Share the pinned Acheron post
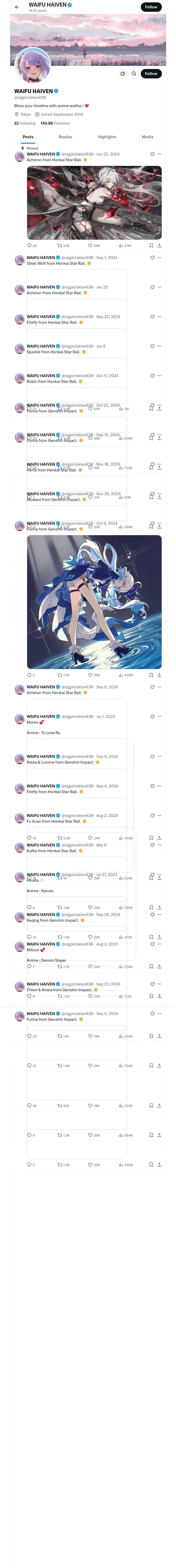The height and width of the screenshot is (1568, 176). point(159,246)
